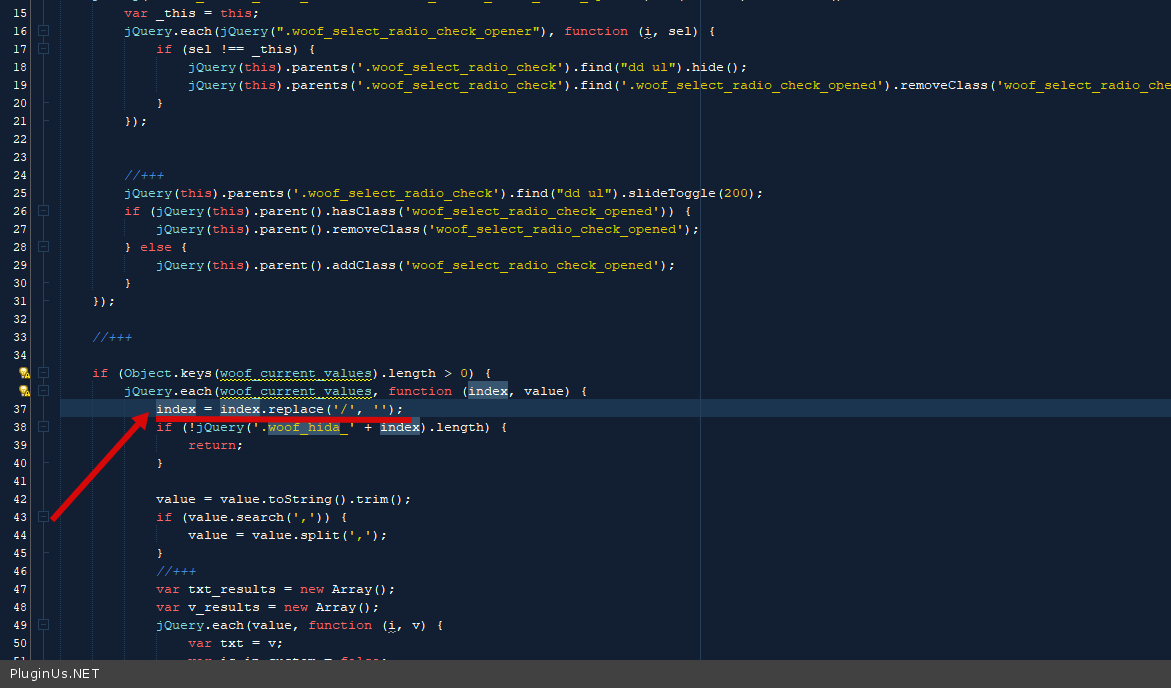The width and height of the screenshot is (1171, 688).
Task: Fold the jQuery.each block at line 49
Action: [44, 625]
